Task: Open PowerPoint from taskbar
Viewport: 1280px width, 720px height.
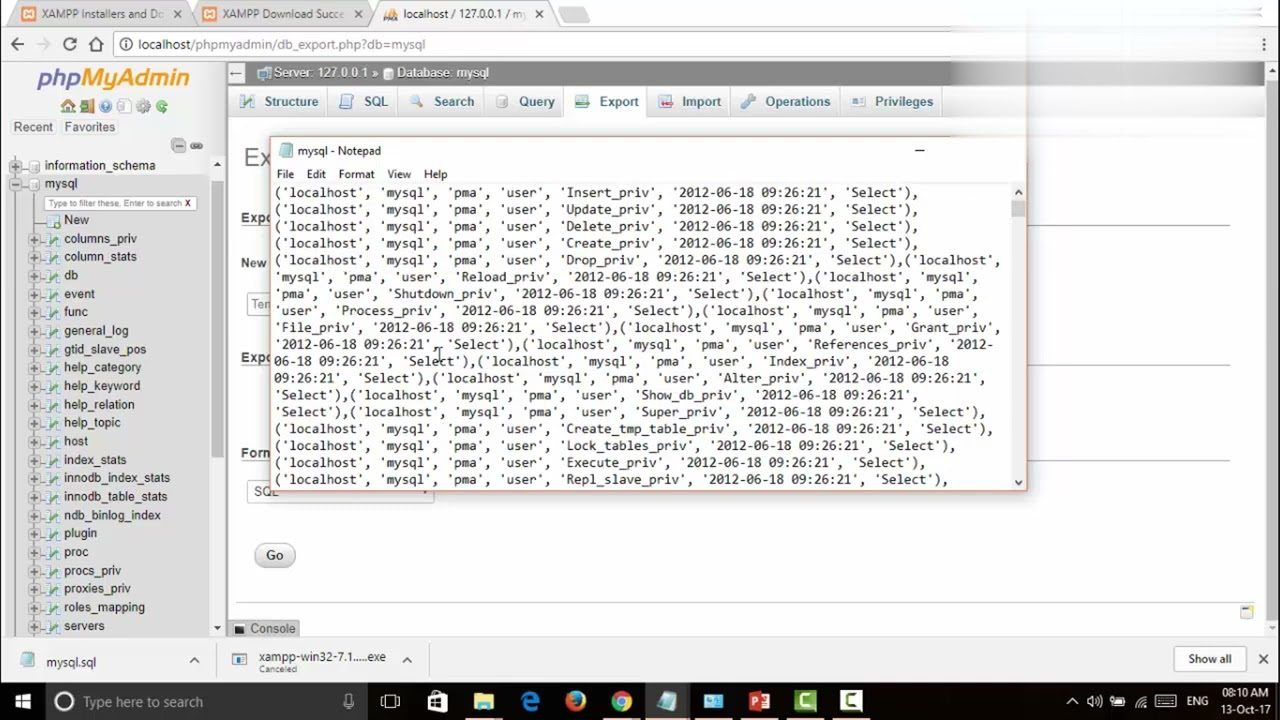Action: 759,702
